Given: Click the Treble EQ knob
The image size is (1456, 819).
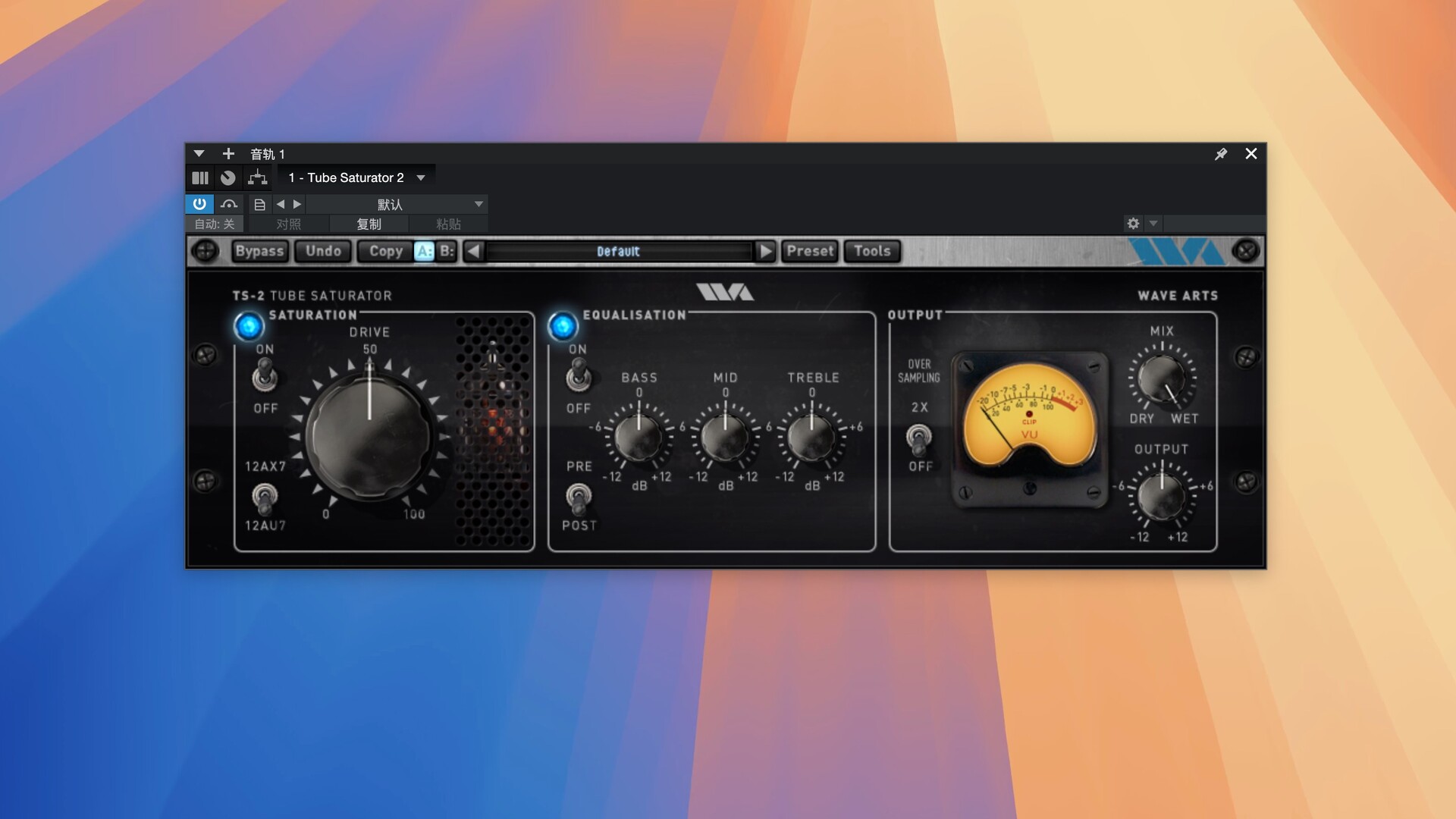Looking at the screenshot, I should (811, 438).
